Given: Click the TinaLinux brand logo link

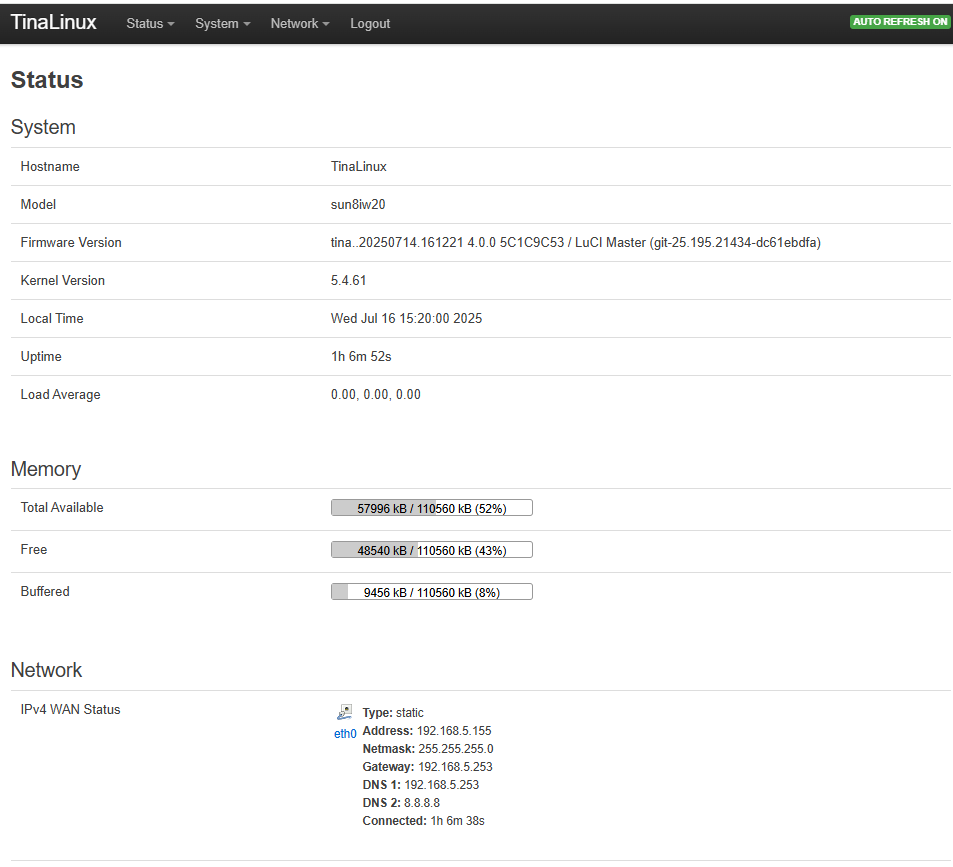Looking at the screenshot, I should pyautogui.click(x=54, y=22).
